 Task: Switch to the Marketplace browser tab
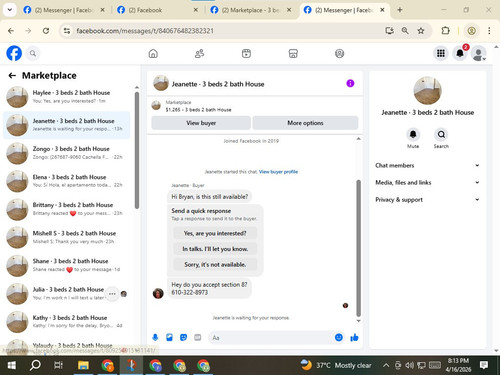[250, 10]
